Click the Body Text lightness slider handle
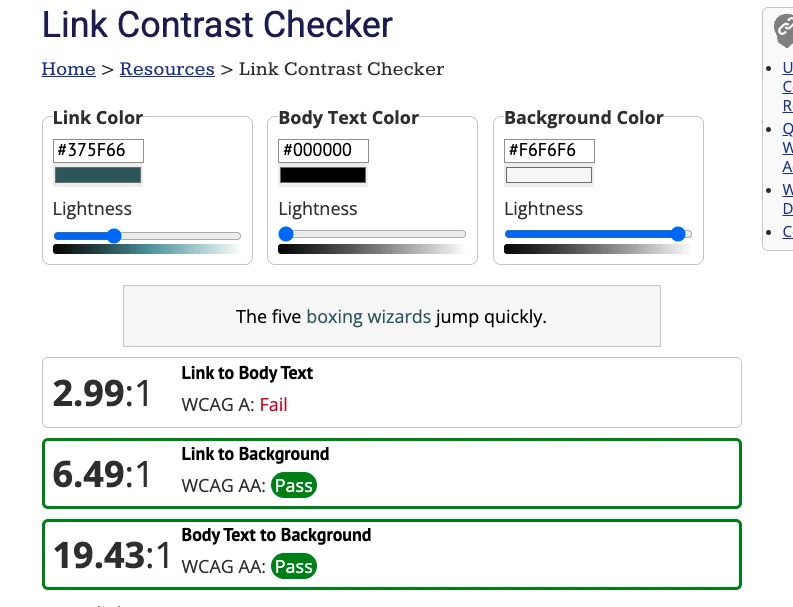The height and width of the screenshot is (607, 793). [286, 234]
